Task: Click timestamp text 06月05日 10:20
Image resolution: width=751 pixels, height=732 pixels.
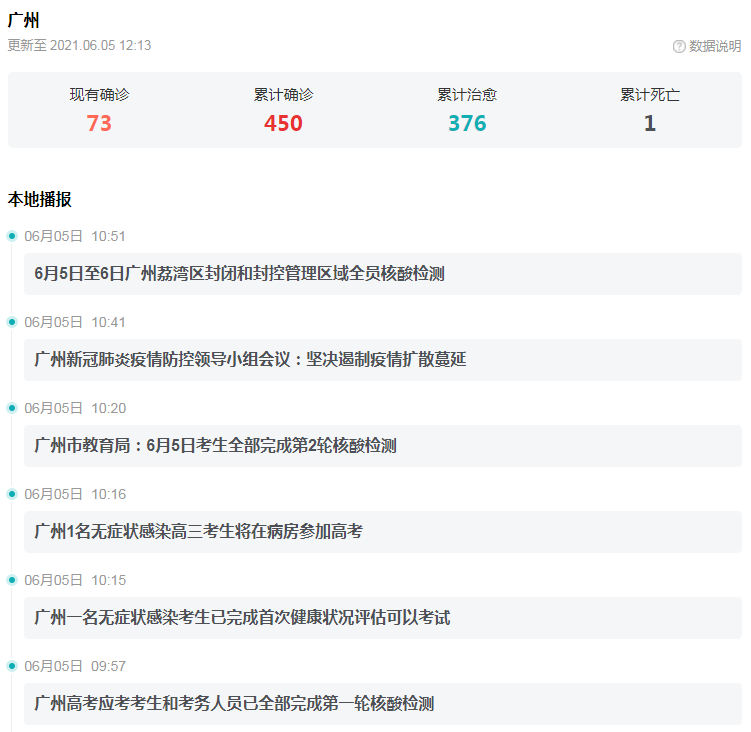Action: (x=75, y=408)
